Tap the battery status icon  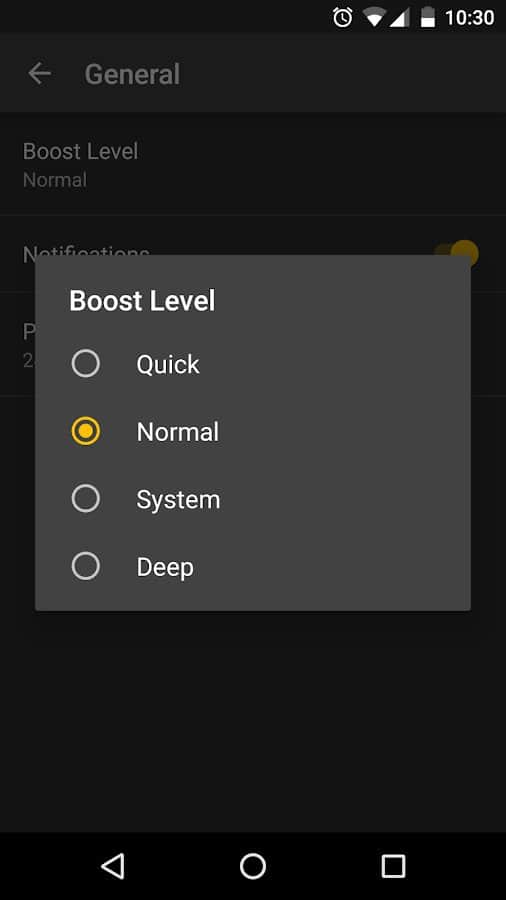click(427, 18)
